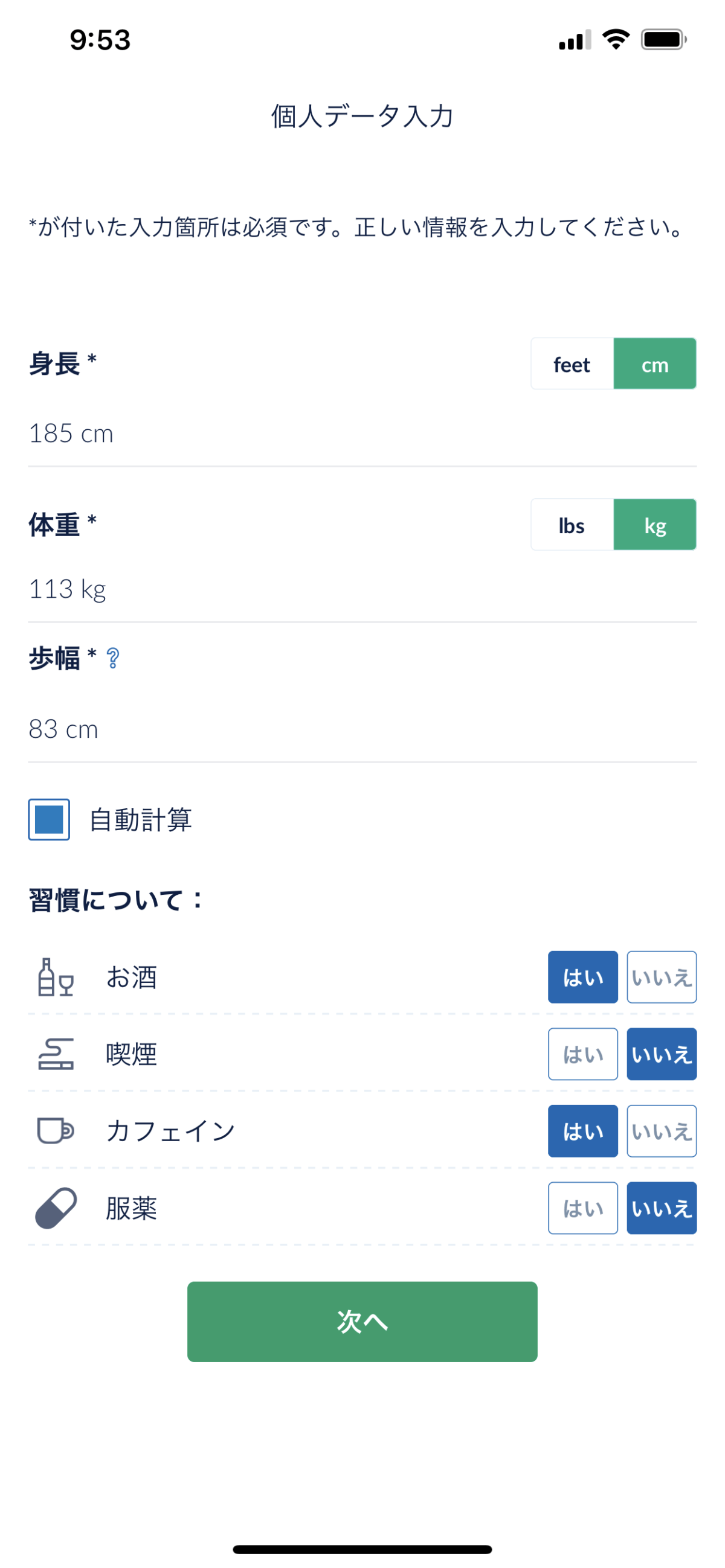Select kg as the weight unit
This screenshot has width=725, height=1568.
[x=654, y=525]
